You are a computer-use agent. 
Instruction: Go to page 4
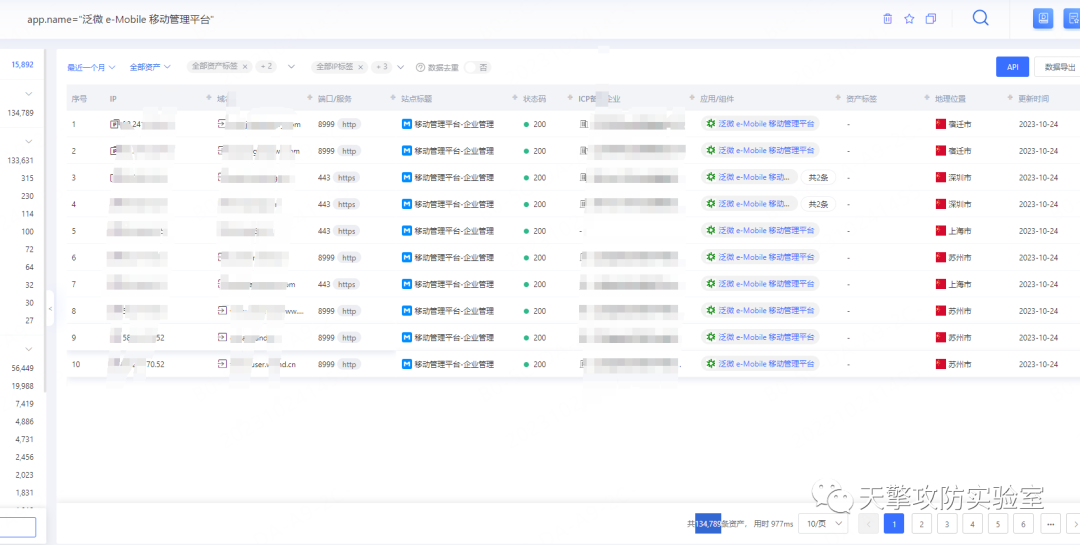pos(973,524)
